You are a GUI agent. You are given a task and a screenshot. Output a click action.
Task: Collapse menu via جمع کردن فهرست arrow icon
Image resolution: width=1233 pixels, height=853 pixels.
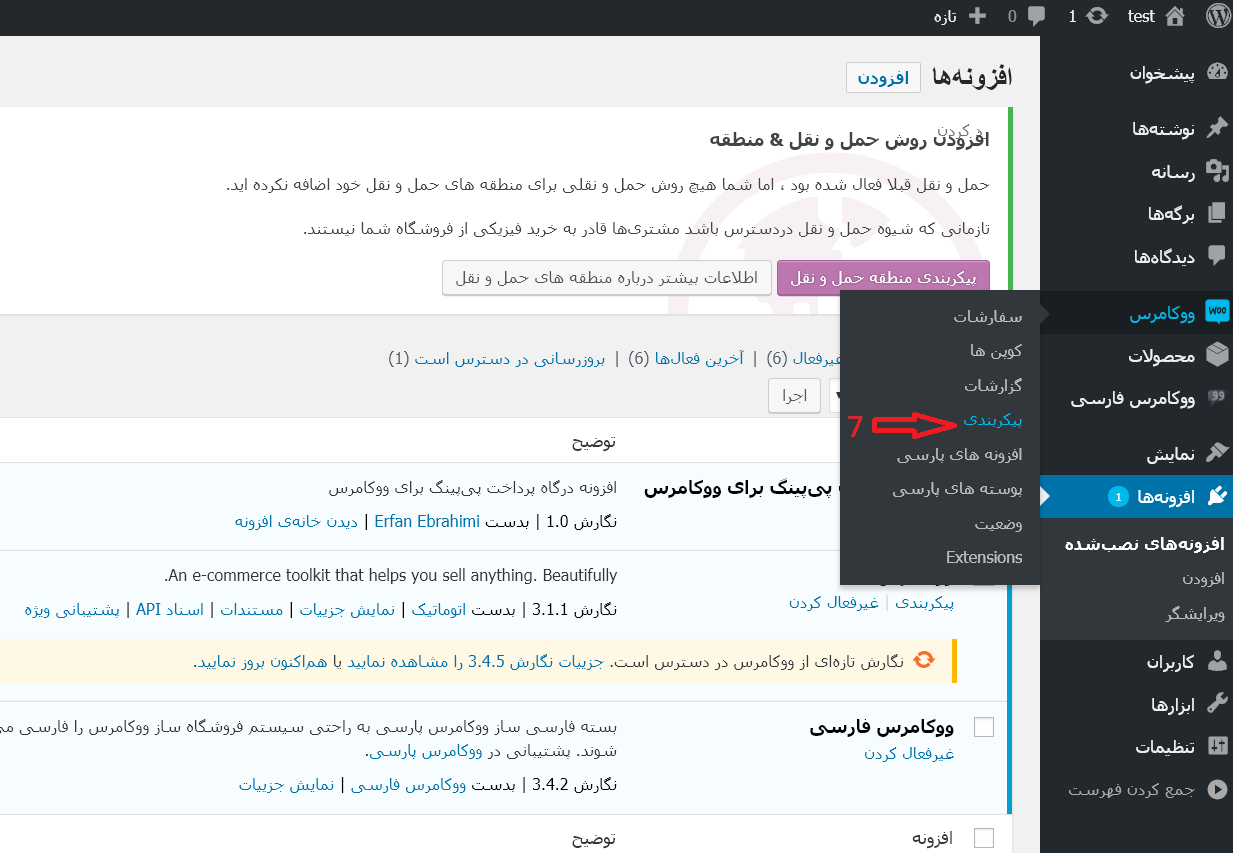coord(1216,789)
